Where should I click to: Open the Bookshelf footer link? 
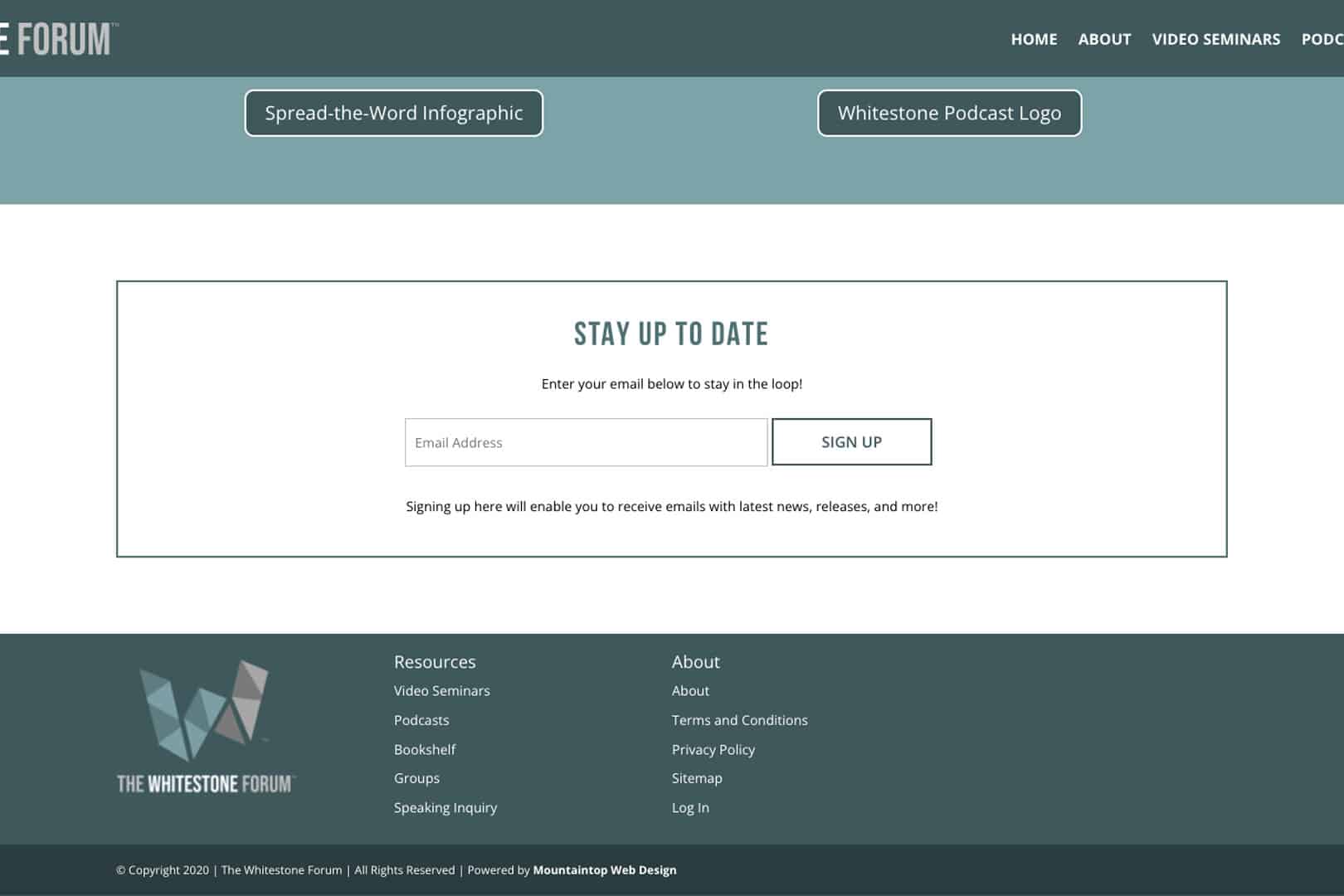[x=425, y=749]
